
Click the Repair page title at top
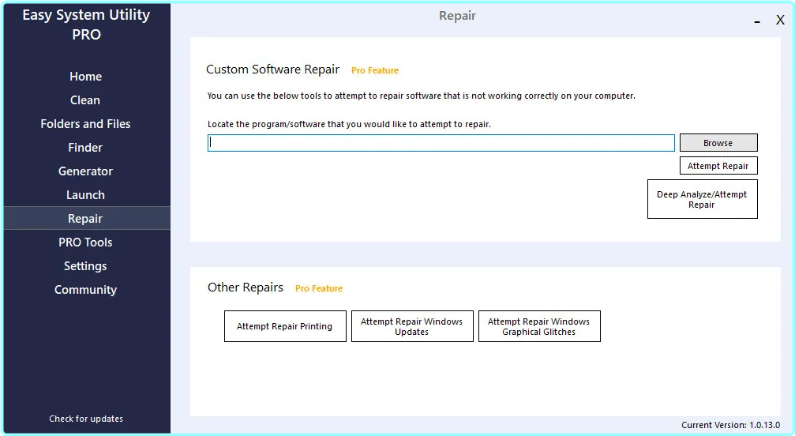[457, 16]
